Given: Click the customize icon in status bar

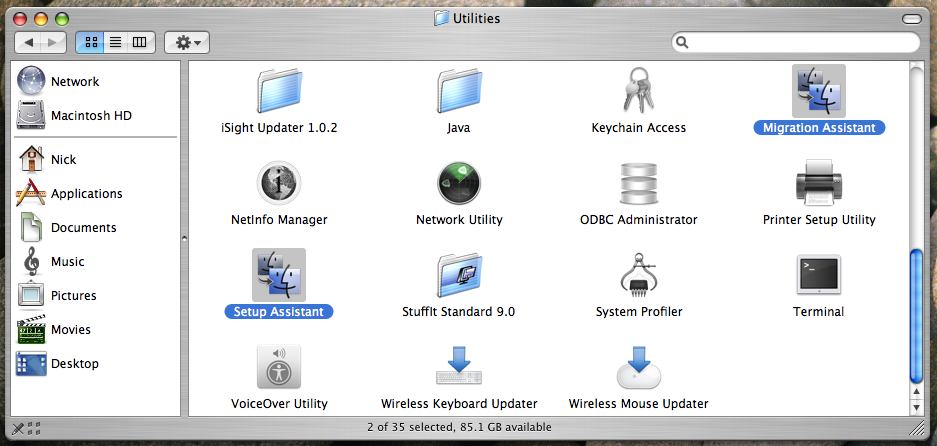Looking at the screenshot, I should click(26, 427).
